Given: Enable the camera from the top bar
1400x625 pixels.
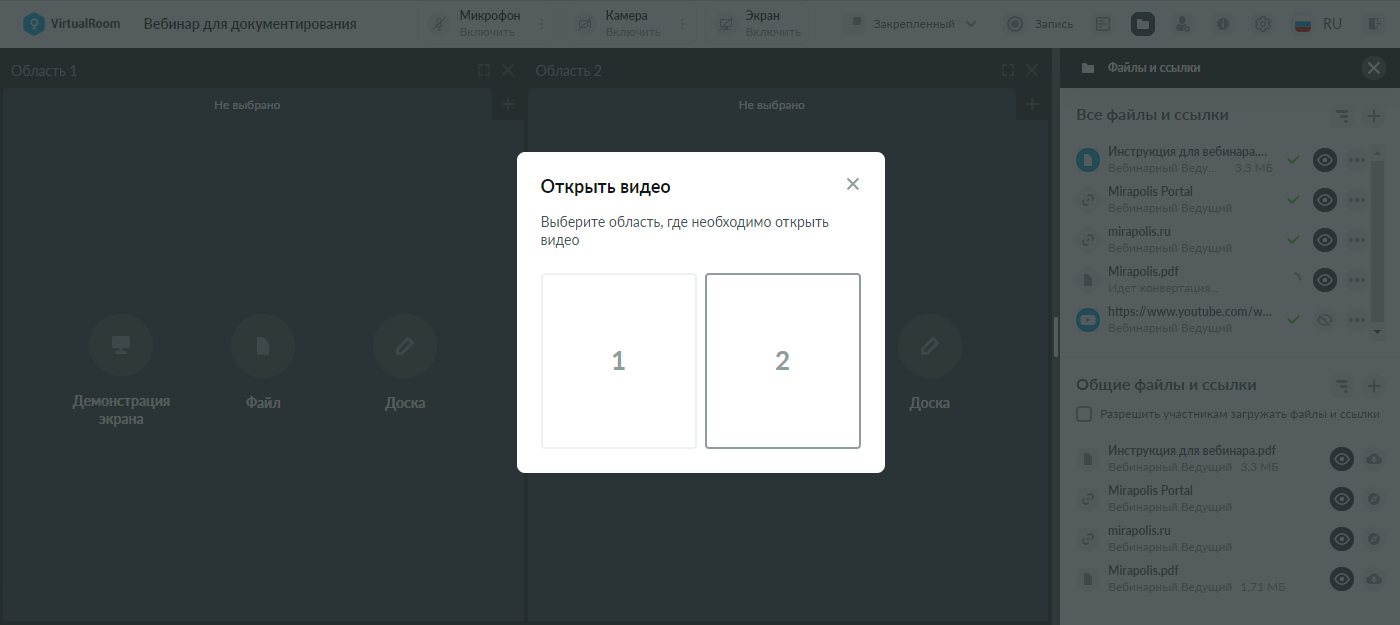Looking at the screenshot, I should tap(619, 24).
